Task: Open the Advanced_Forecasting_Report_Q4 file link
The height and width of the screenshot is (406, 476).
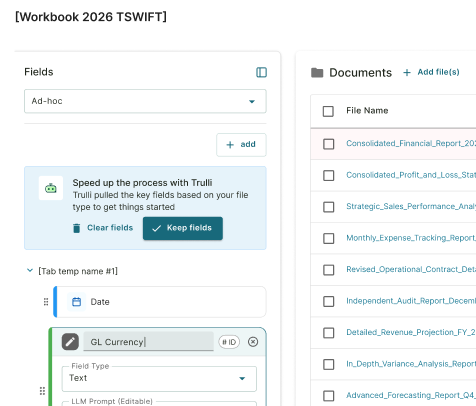Action: [411, 395]
